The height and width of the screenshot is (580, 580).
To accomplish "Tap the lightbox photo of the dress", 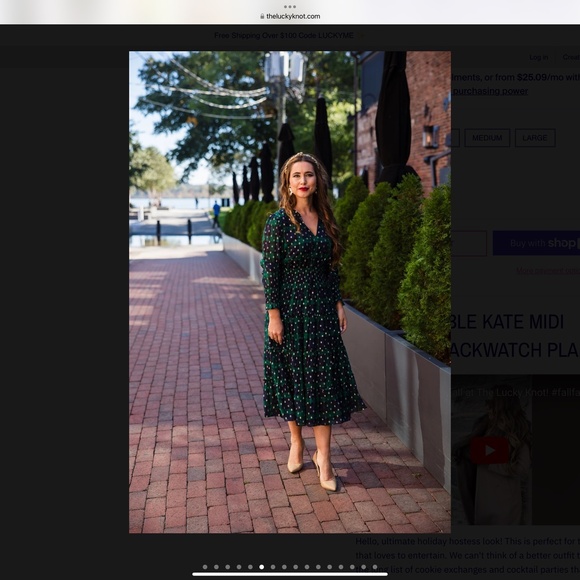I will coord(290,292).
